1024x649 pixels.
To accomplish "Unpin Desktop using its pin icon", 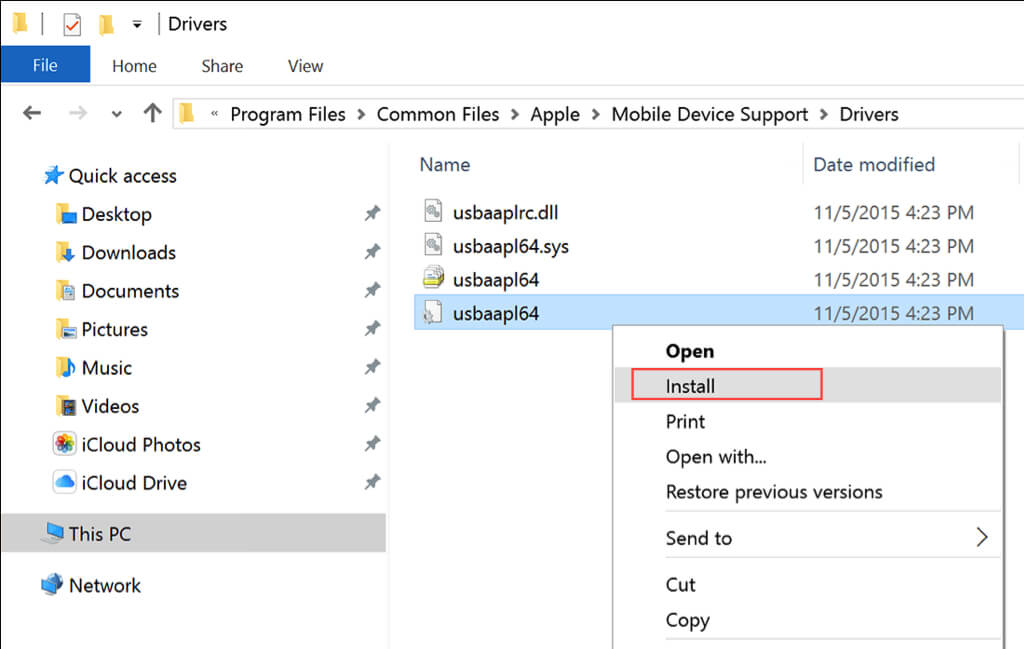I will 372,214.
